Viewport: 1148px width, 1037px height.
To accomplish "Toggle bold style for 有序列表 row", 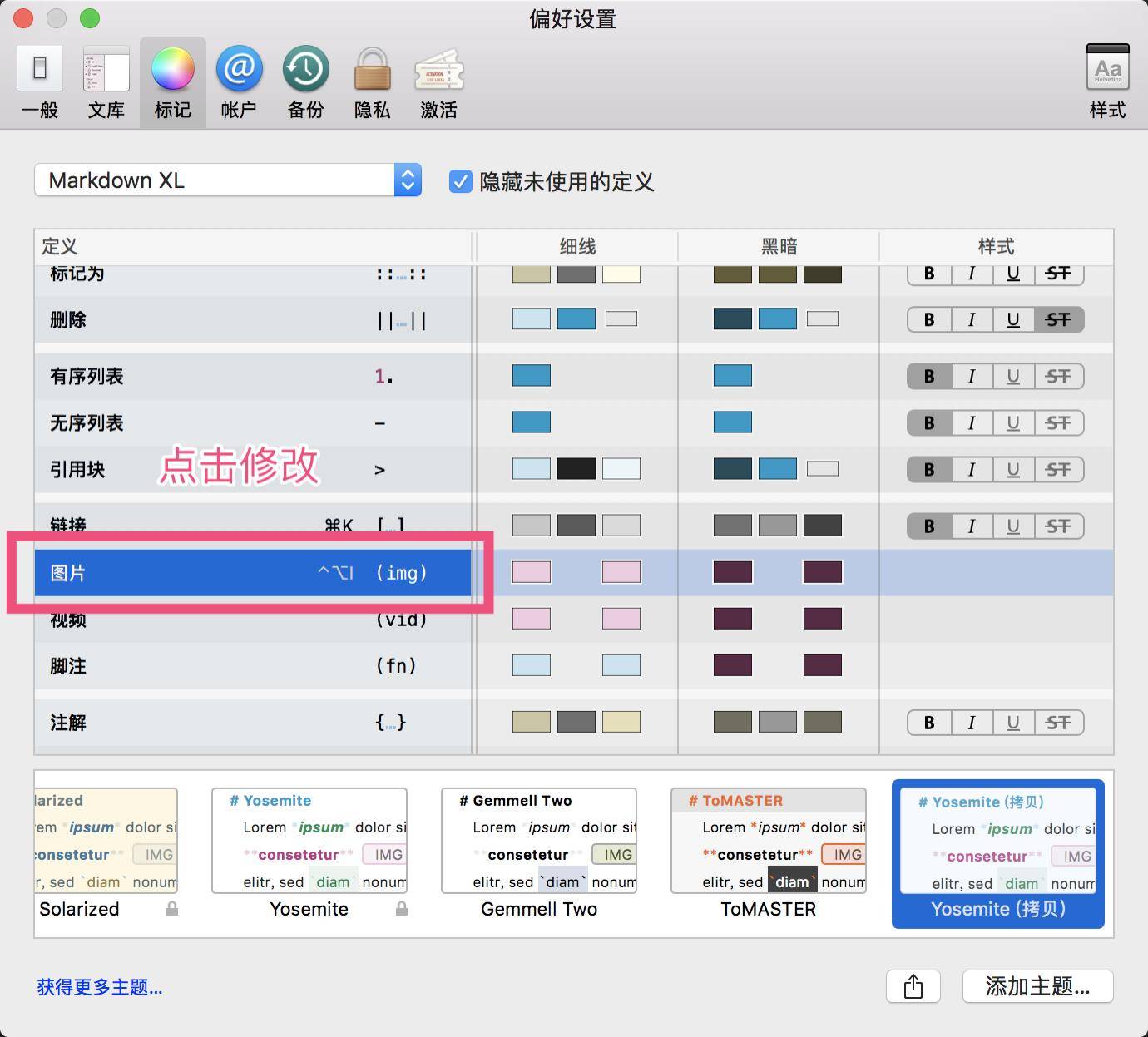I will coord(929,377).
